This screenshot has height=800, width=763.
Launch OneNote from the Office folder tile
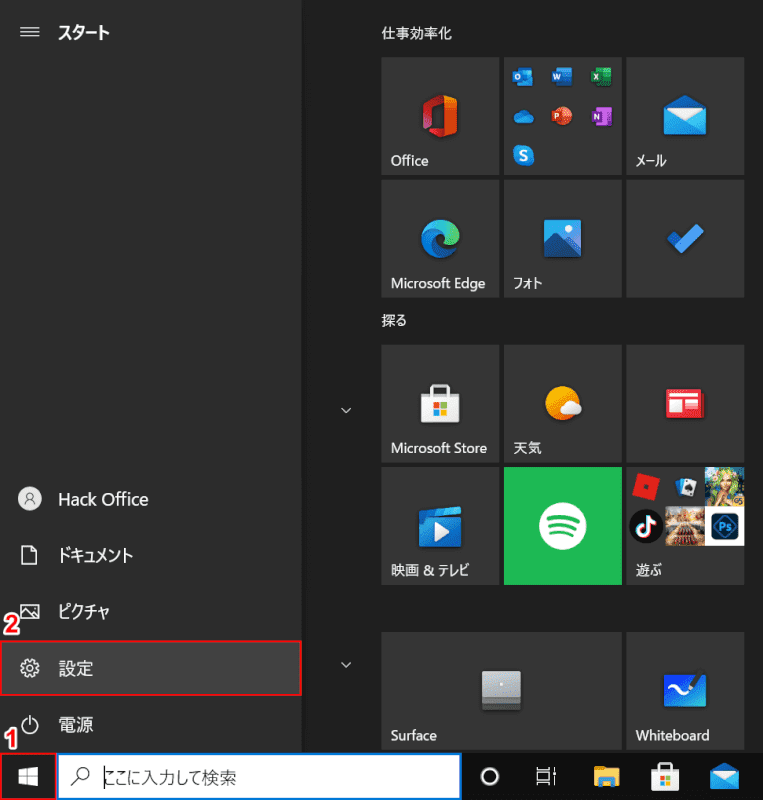(601, 116)
